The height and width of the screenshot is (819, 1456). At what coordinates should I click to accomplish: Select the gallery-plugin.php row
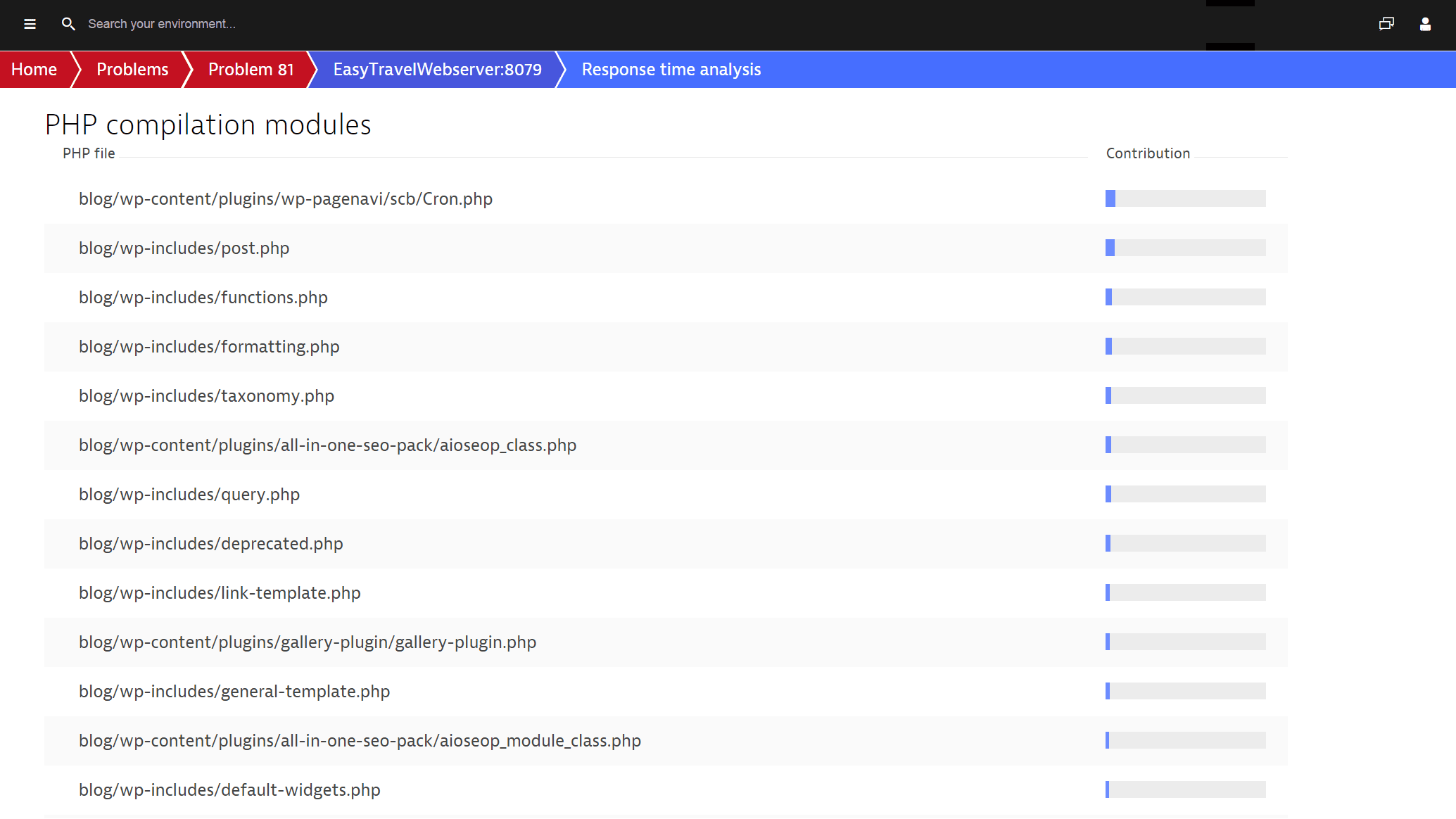click(666, 642)
